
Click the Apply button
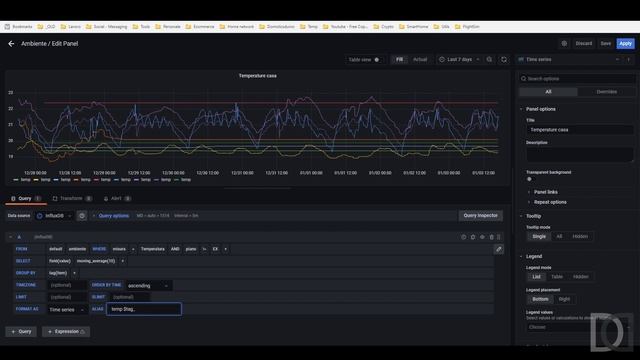click(625, 43)
